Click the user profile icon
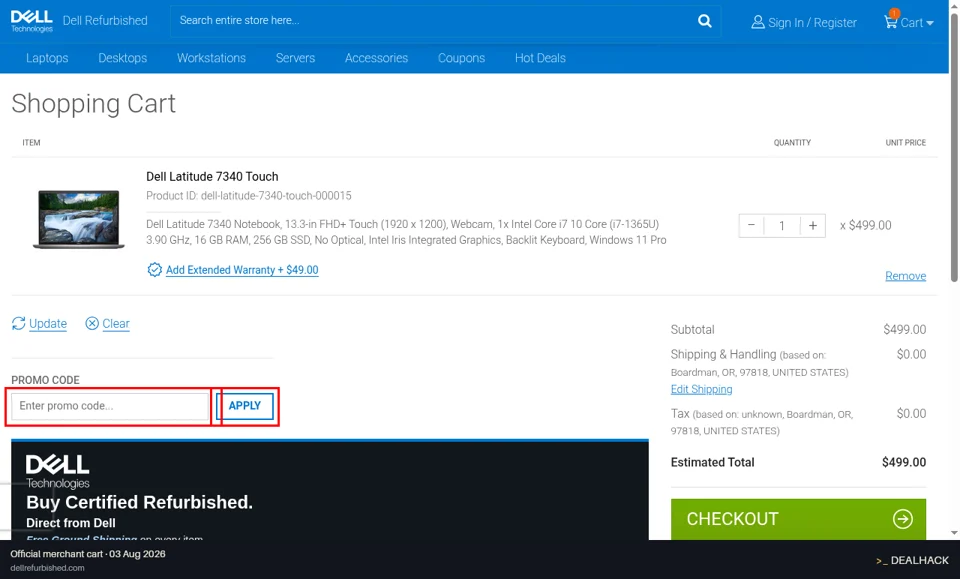 758,23
